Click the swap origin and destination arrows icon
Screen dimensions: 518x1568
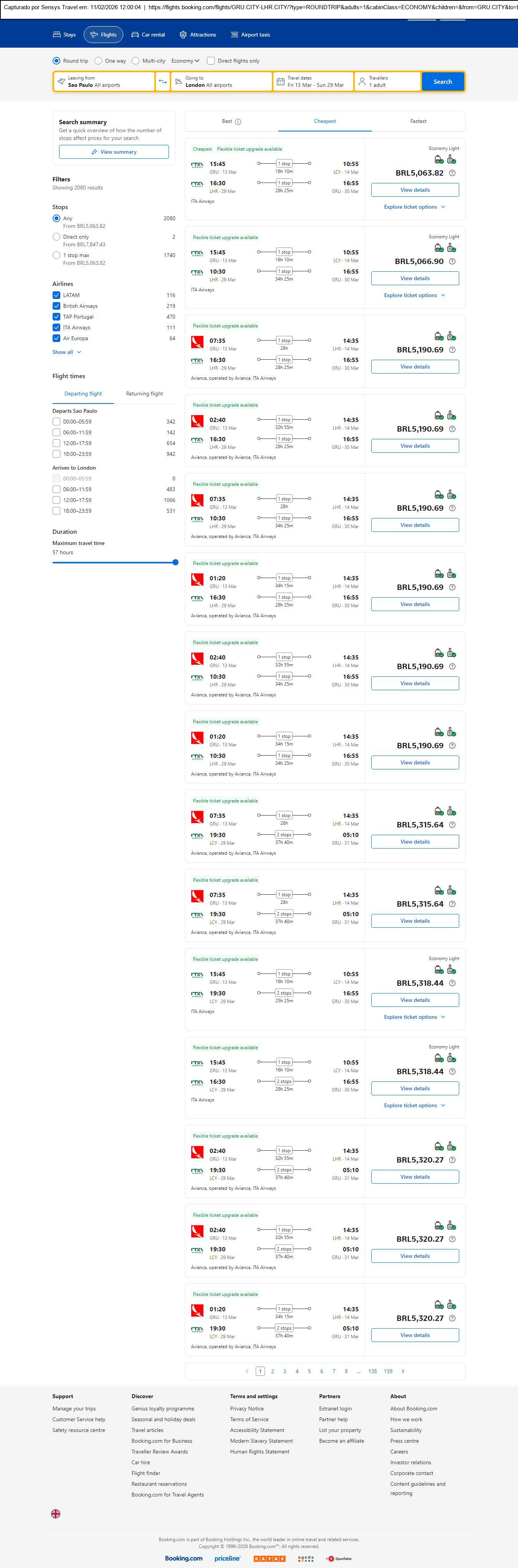coord(162,81)
